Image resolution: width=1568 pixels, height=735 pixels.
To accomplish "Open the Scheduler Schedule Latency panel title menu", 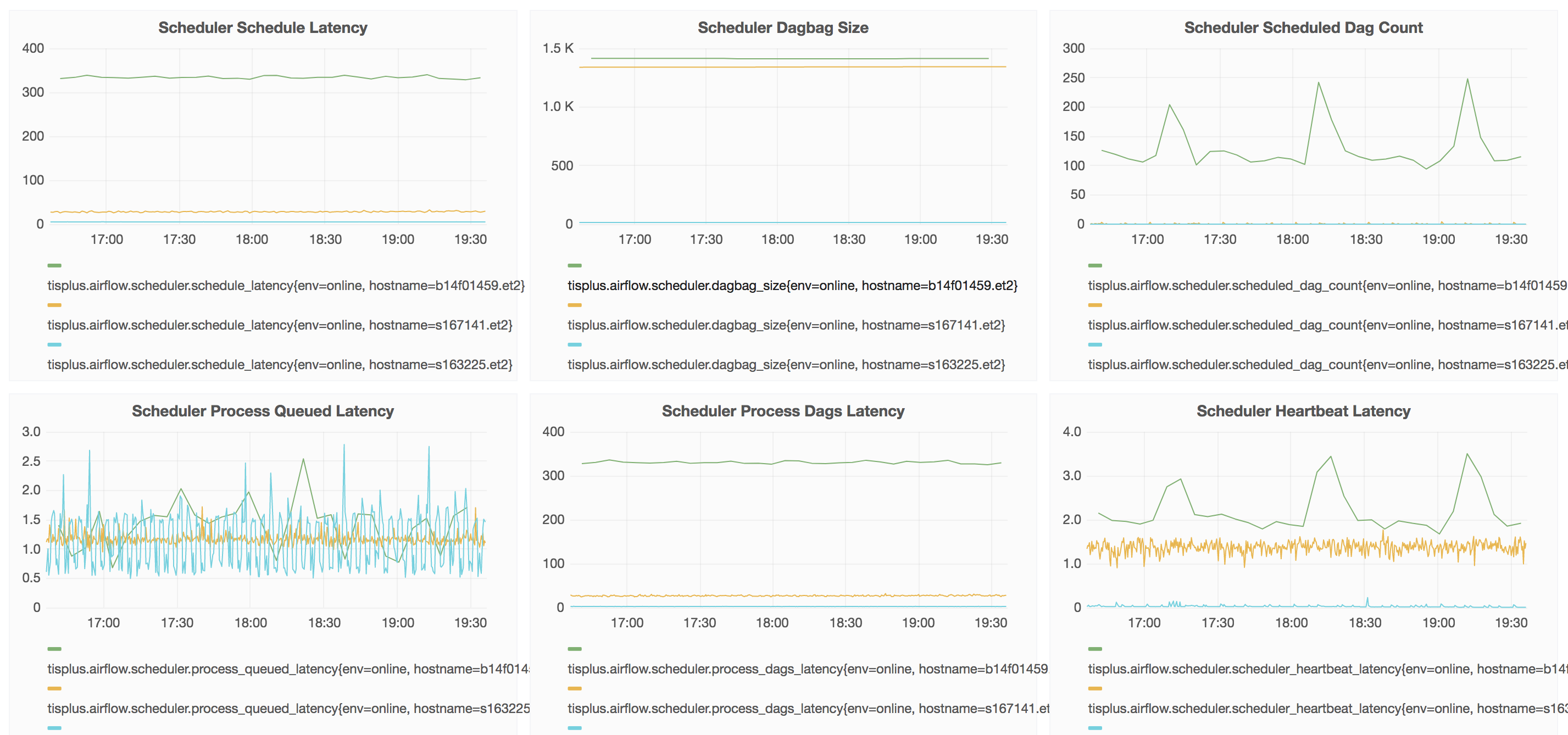I will pos(263,27).
